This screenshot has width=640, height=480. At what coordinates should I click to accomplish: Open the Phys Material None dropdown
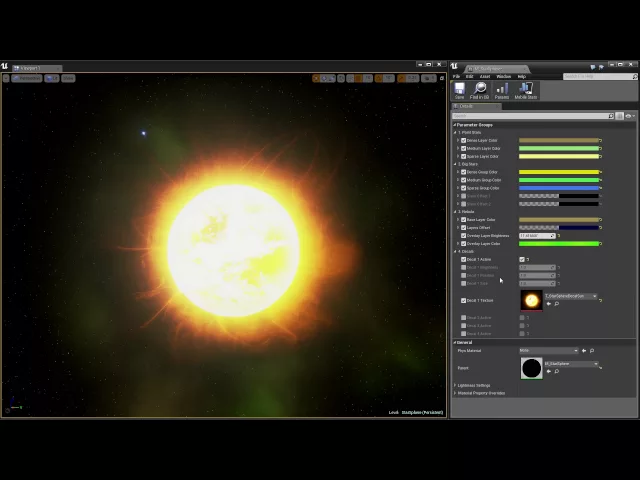click(x=549, y=351)
